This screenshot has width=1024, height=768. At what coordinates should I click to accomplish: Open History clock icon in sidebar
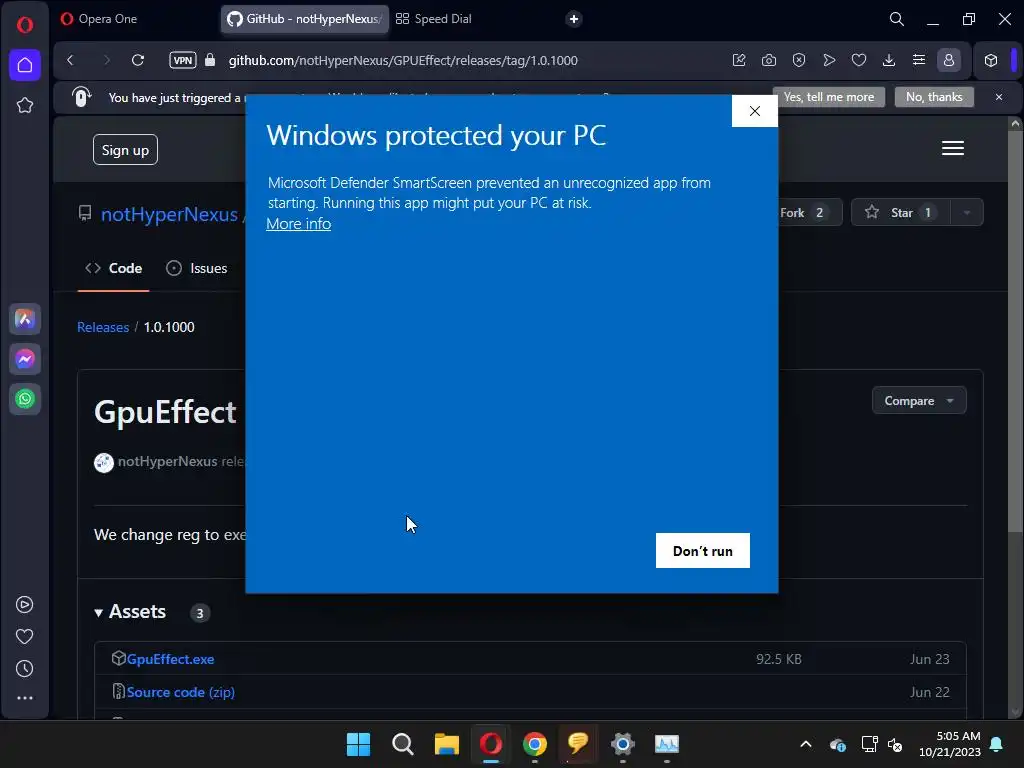25,669
